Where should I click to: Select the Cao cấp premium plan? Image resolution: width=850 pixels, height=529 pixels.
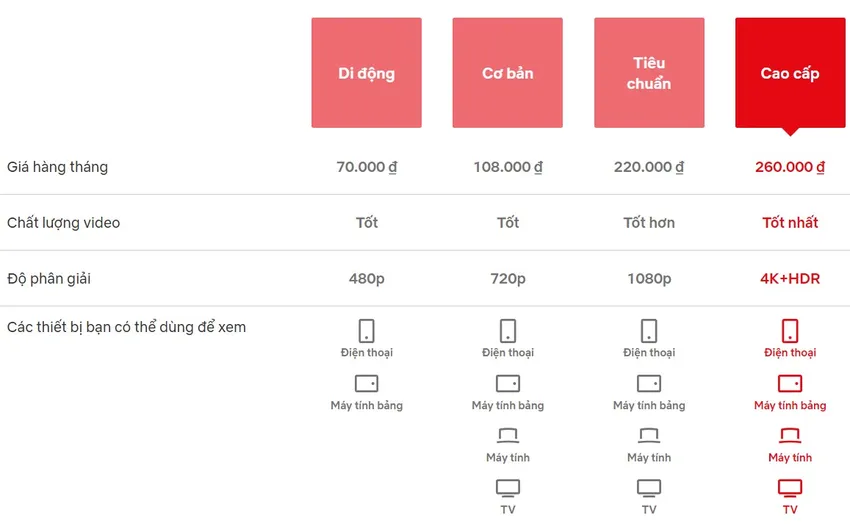pos(790,73)
